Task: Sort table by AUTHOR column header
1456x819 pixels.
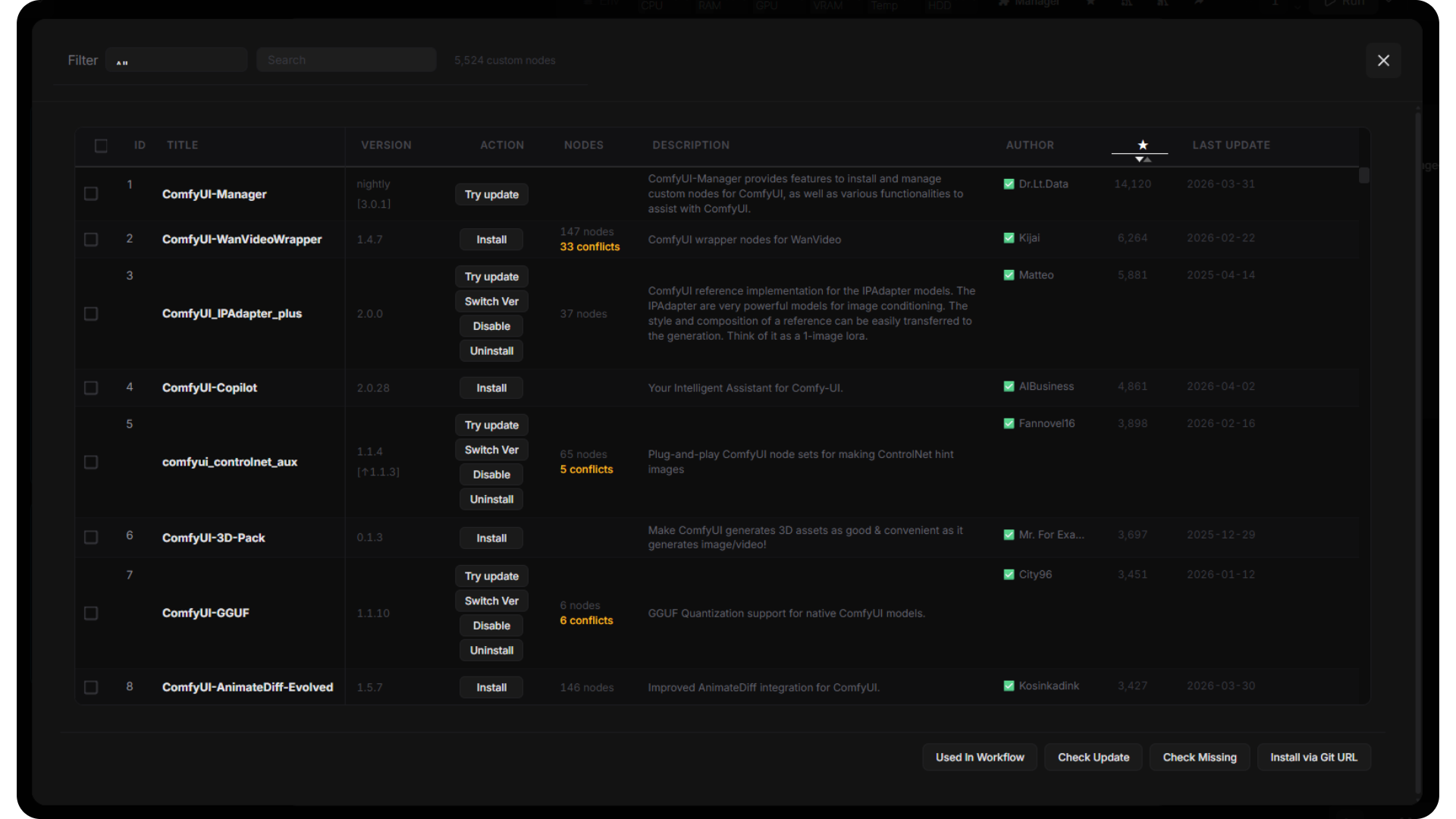Action: click(x=1029, y=145)
